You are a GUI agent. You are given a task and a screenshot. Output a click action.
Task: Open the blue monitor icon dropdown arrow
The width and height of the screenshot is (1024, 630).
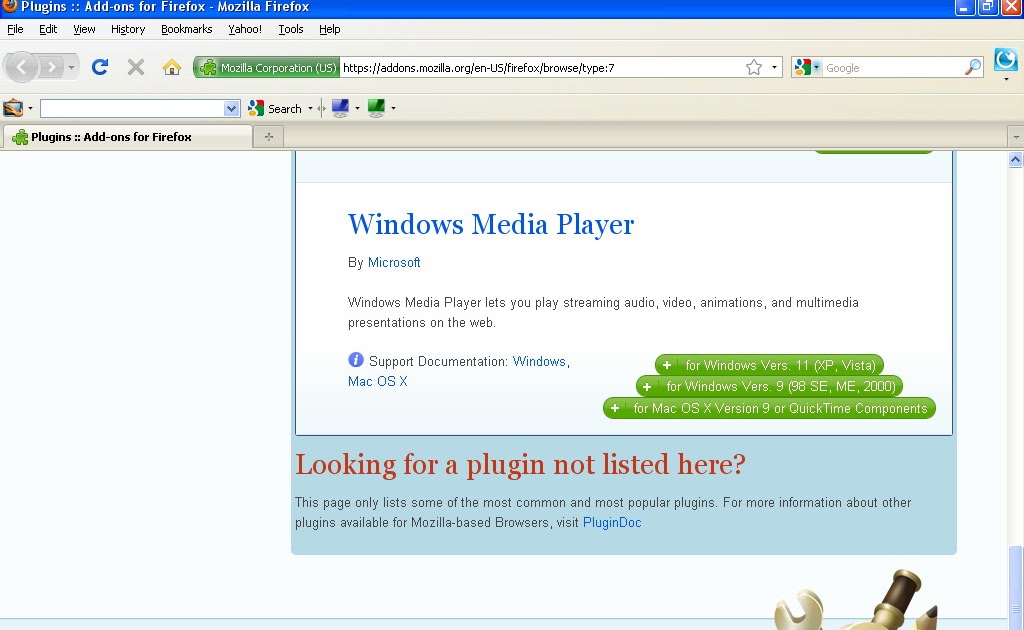[x=357, y=108]
